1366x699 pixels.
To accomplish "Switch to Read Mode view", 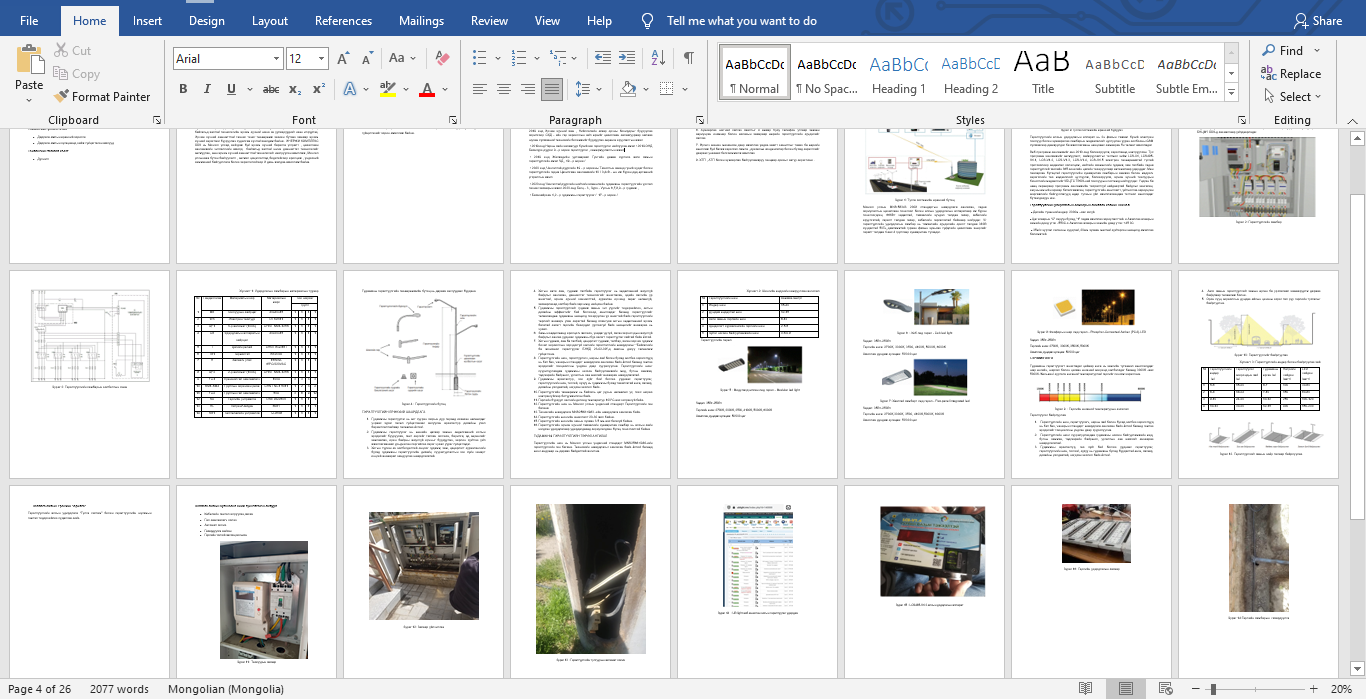I will [1086, 689].
